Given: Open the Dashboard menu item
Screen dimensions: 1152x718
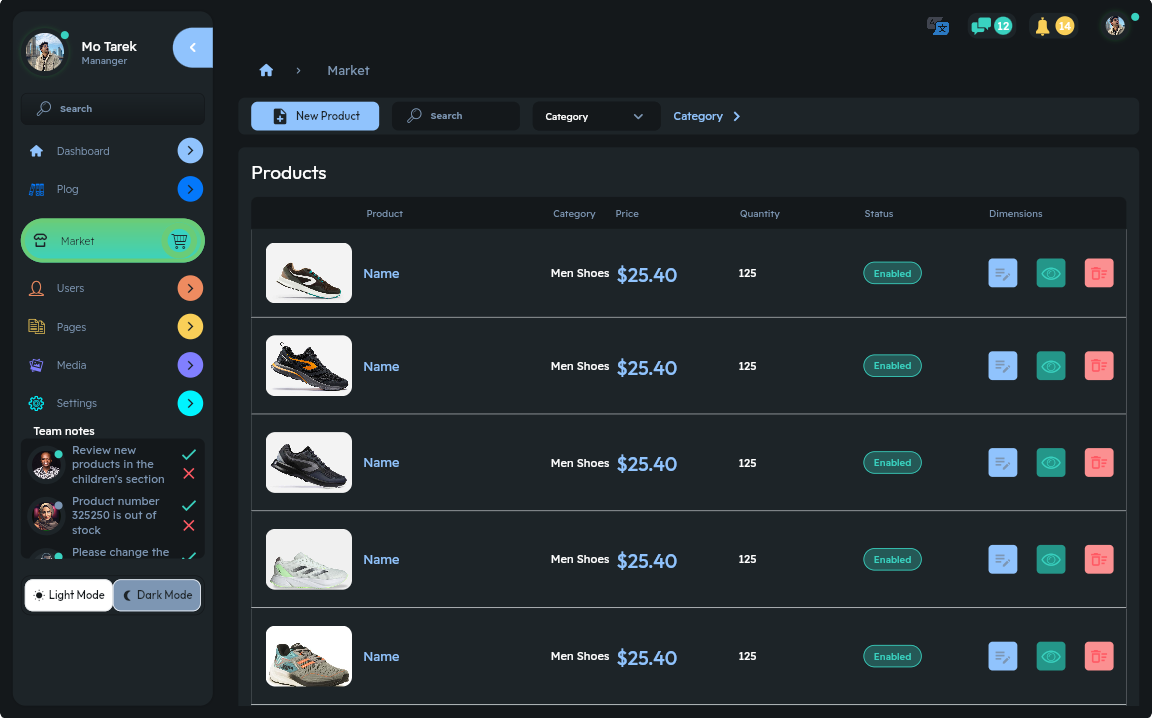Looking at the screenshot, I should pos(82,151).
